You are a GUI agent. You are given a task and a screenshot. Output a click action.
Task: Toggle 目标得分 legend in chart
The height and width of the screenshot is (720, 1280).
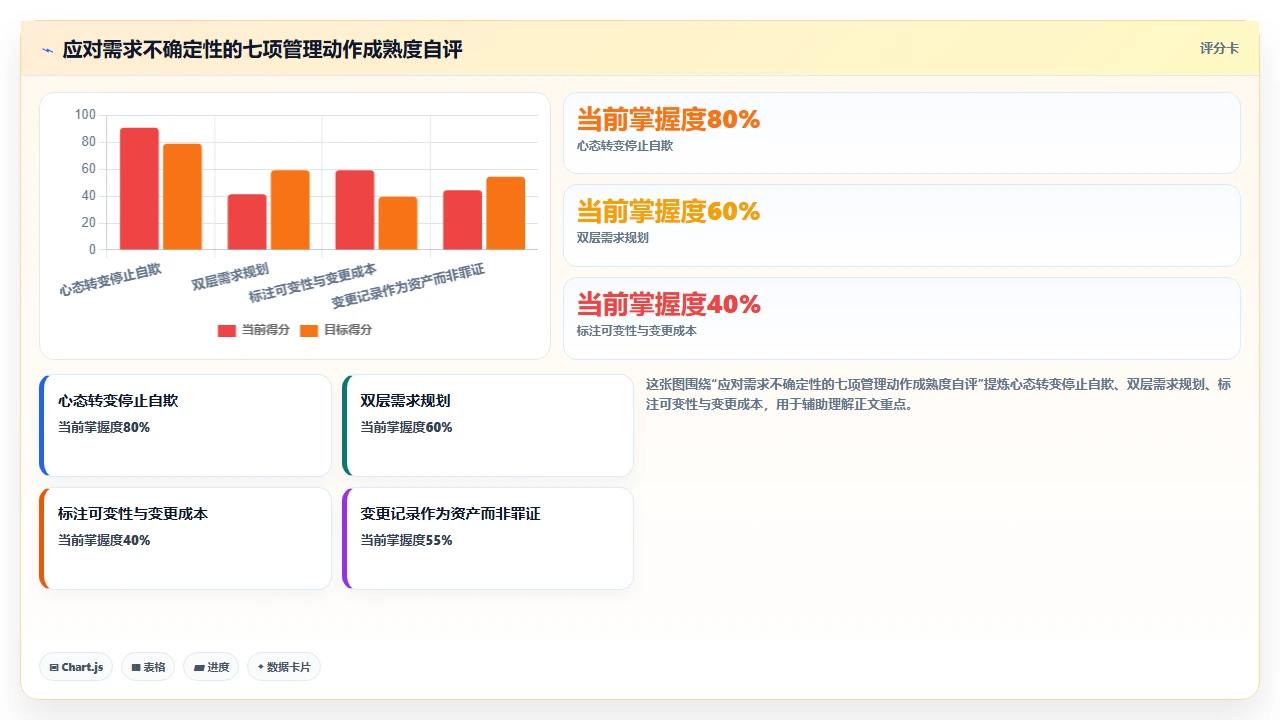tap(336, 330)
